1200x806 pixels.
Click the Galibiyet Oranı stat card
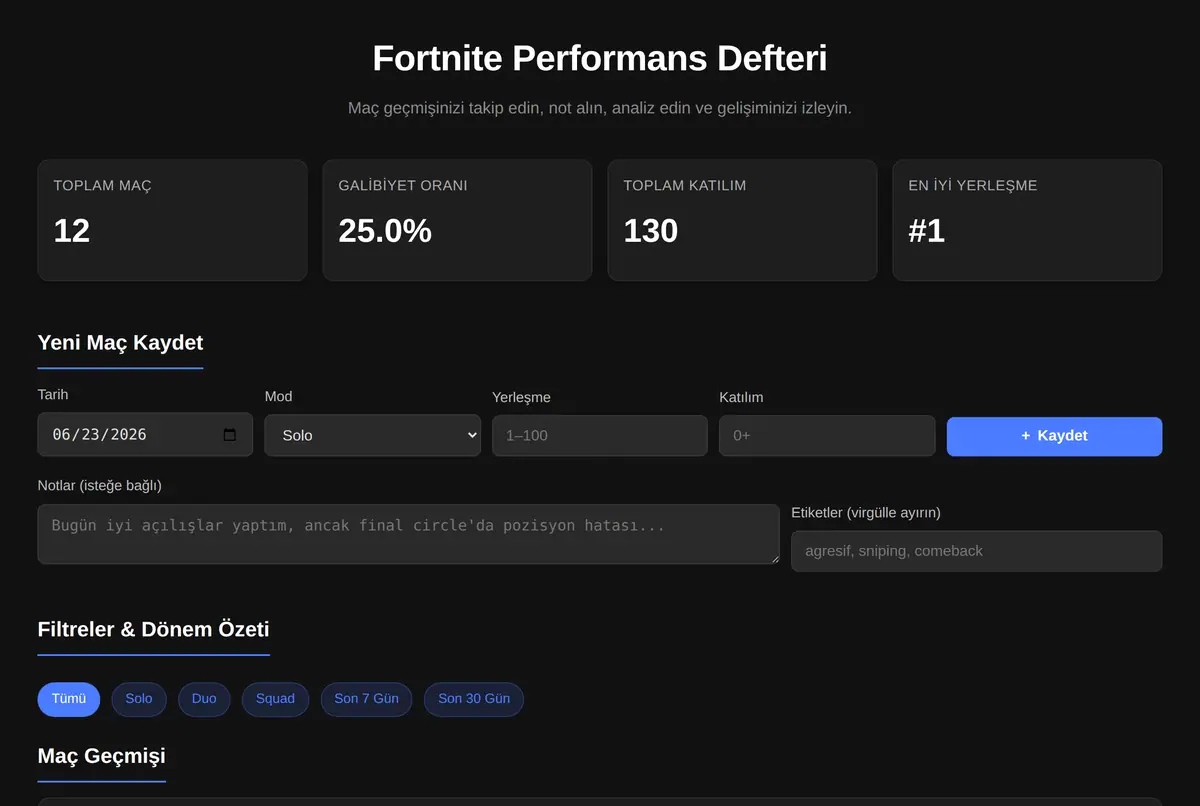coord(457,220)
